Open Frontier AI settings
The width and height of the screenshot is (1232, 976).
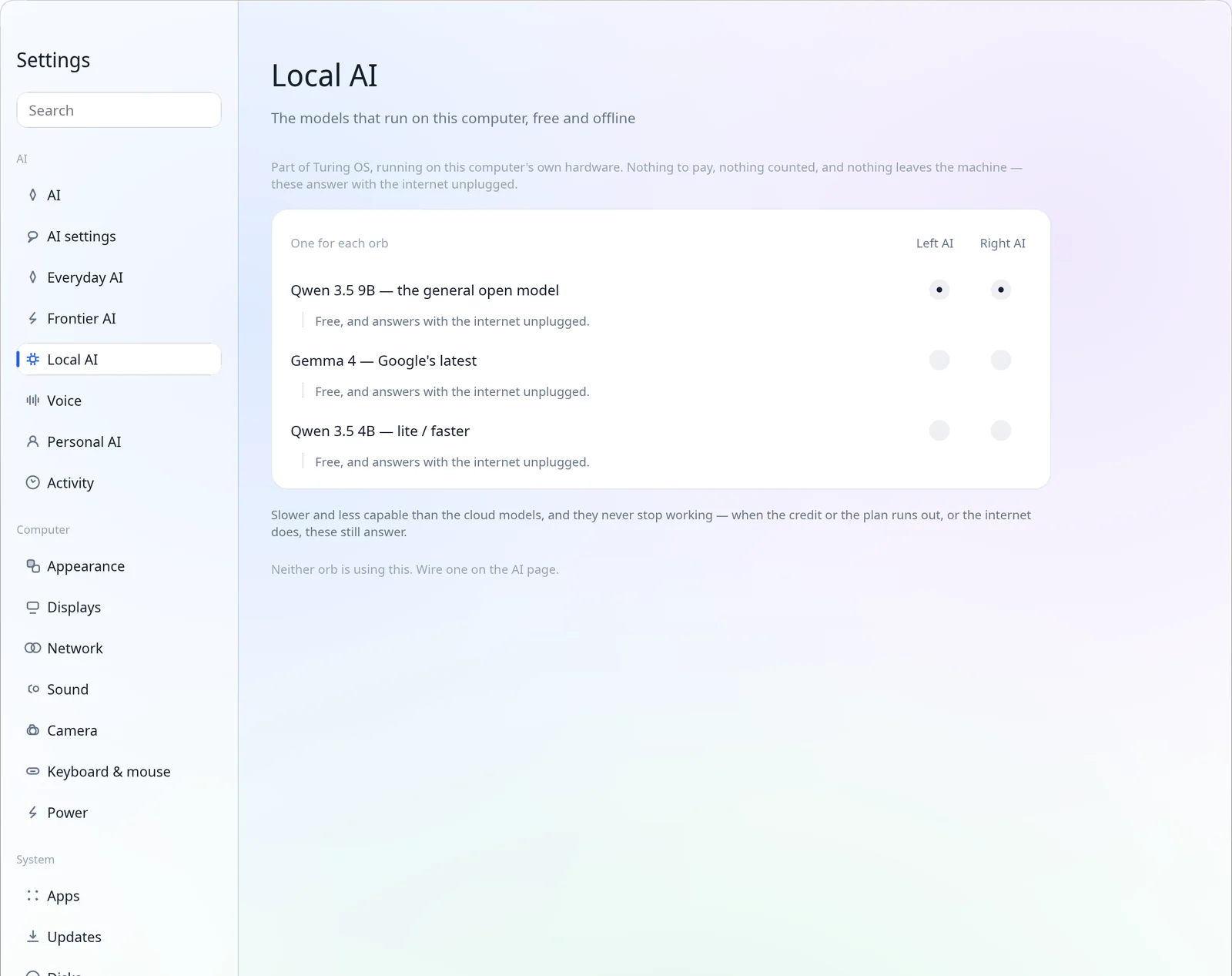tap(119, 318)
